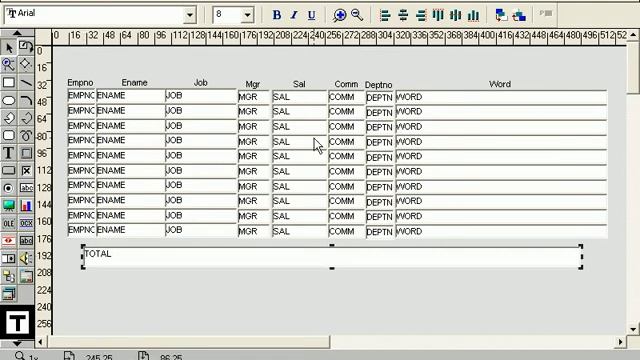Viewport: 640px width, 360px height.
Task: Choose the Text (T) tool
Action: 9,153
